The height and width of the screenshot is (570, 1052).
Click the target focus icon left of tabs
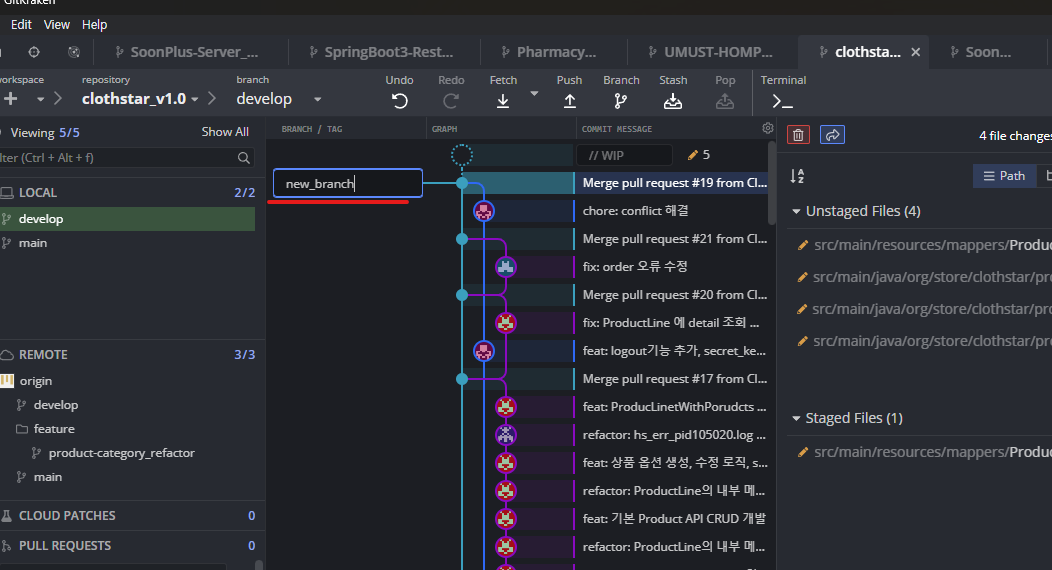(x=34, y=52)
